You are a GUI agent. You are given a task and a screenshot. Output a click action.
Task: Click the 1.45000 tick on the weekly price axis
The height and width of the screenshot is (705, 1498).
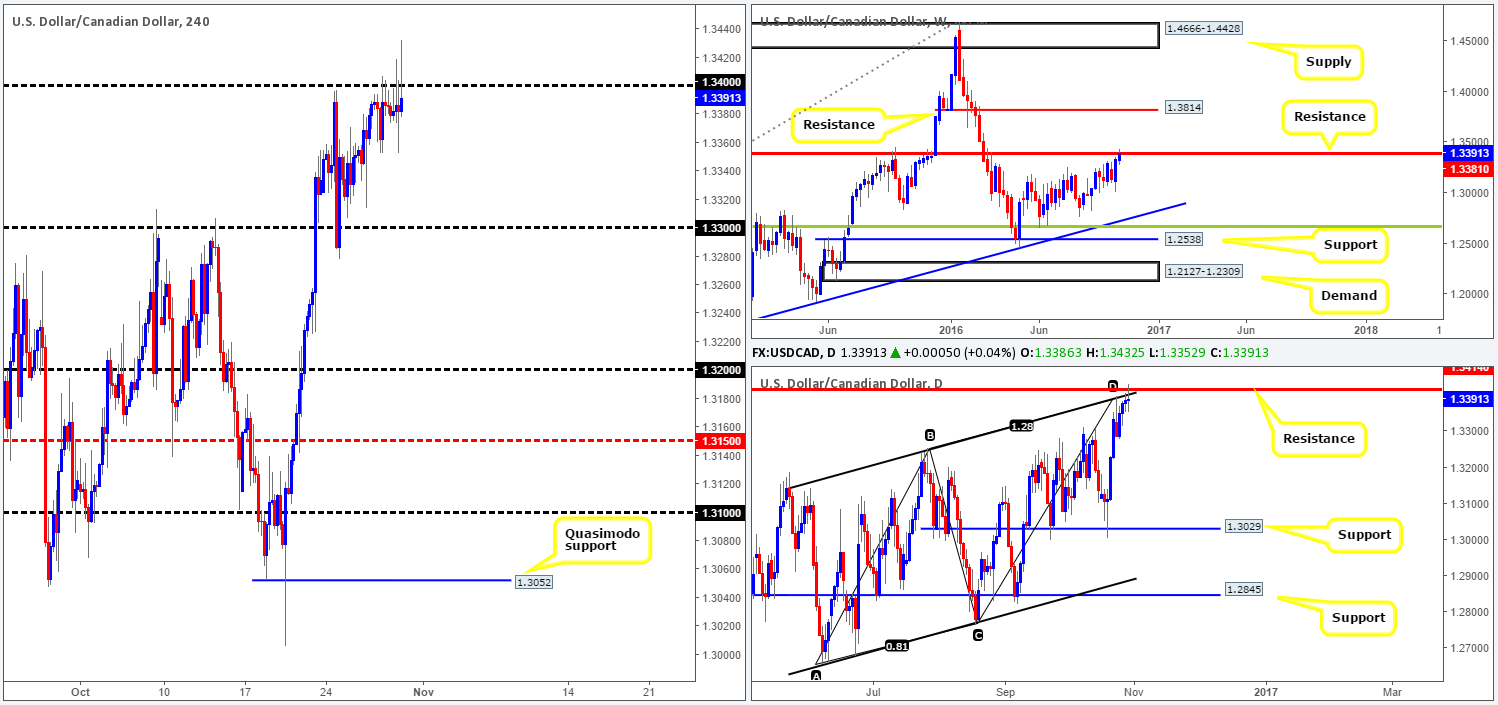pos(1468,41)
